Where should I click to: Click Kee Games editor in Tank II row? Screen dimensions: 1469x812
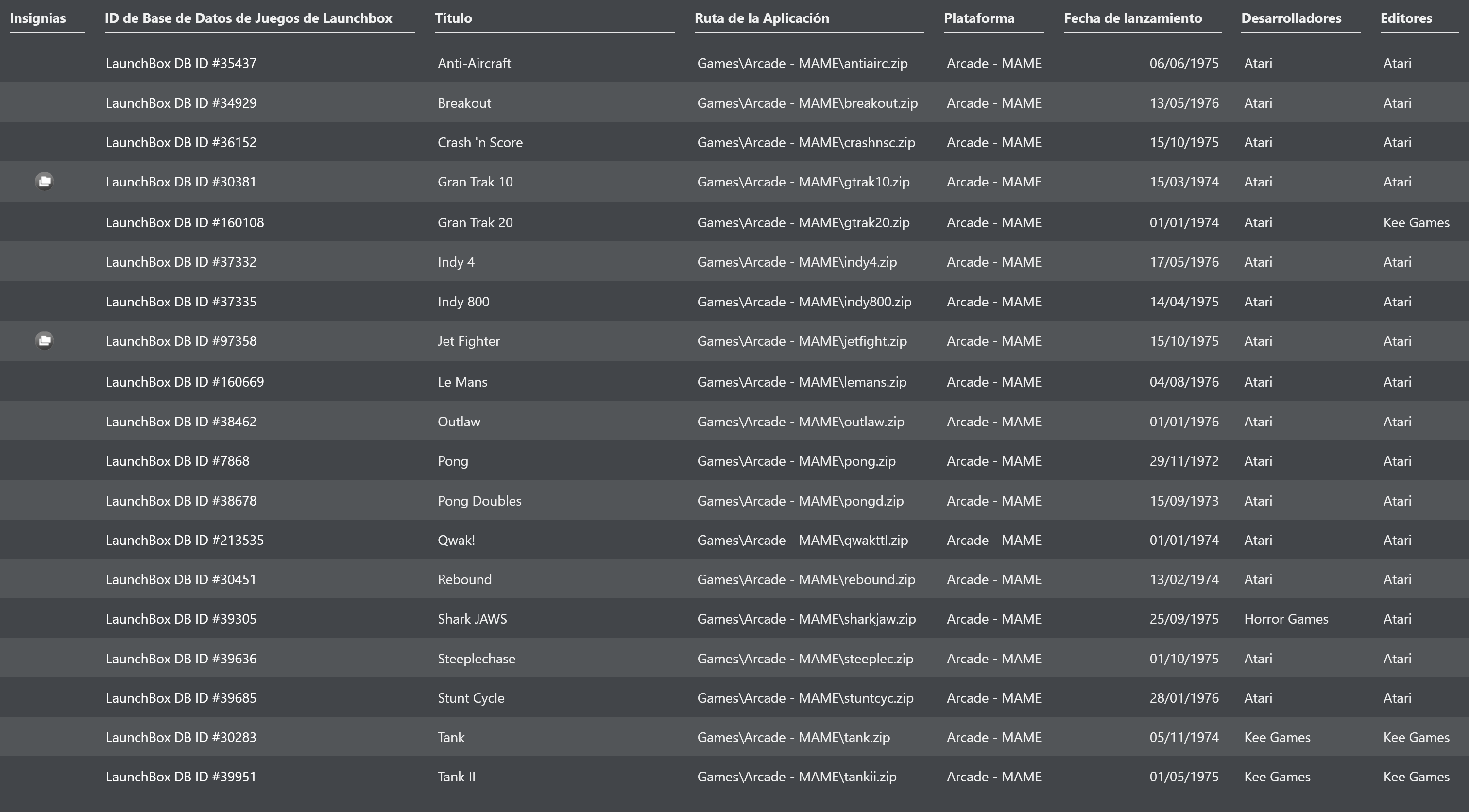[1416, 777]
